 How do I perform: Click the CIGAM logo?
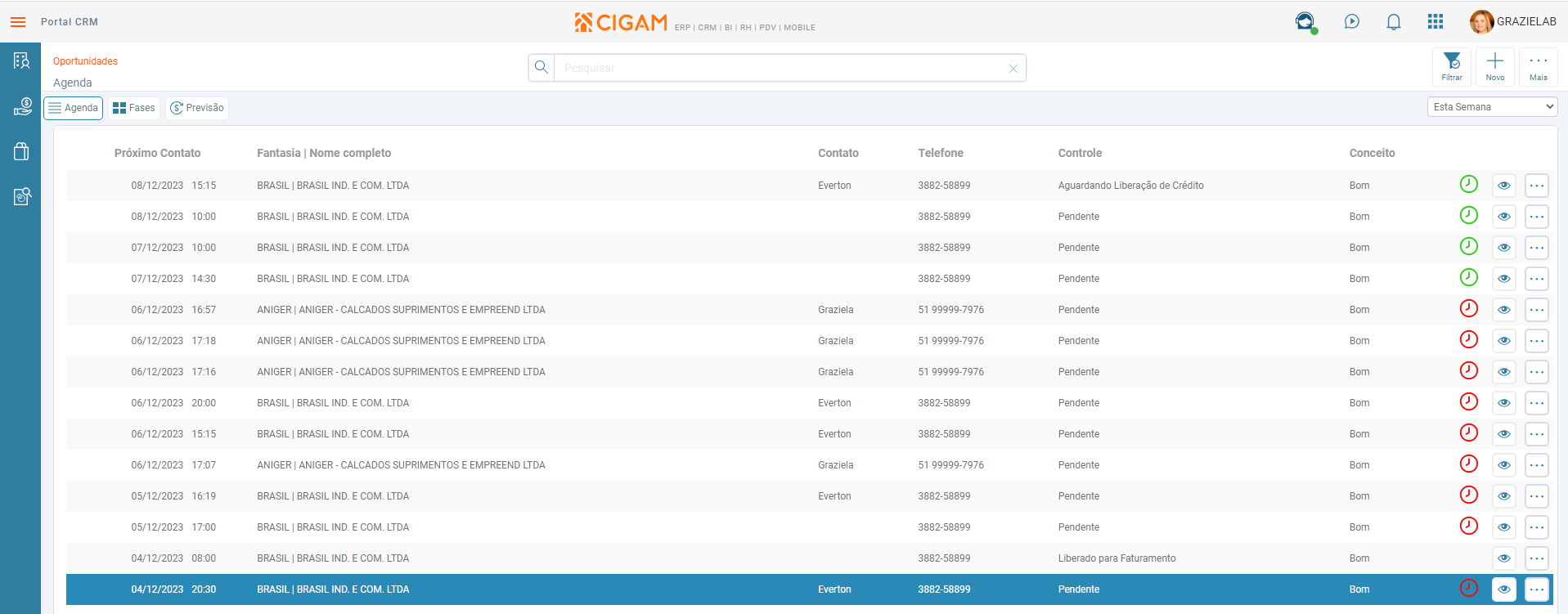[622, 23]
